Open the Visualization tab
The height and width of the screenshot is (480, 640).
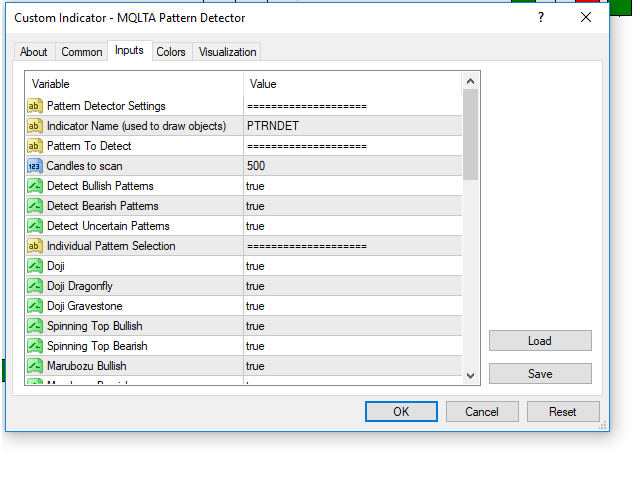click(x=227, y=52)
